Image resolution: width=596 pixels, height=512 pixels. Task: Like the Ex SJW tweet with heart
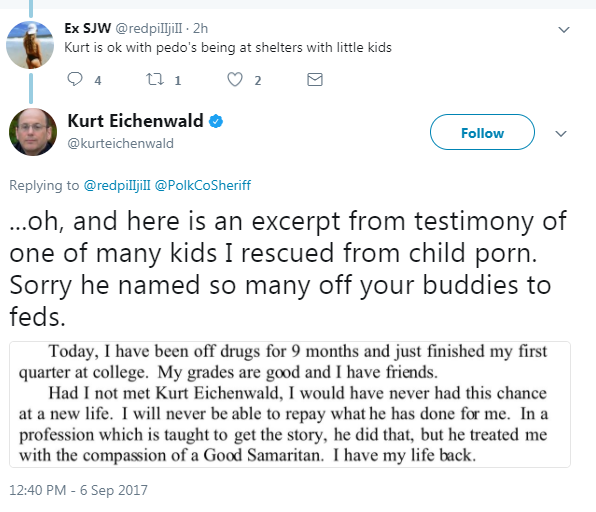coord(235,79)
